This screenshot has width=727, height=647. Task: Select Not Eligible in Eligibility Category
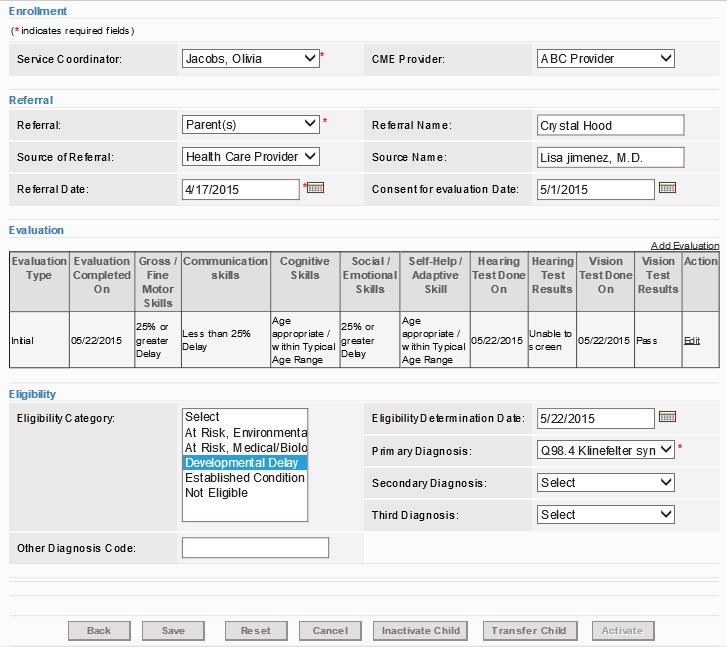[x=245, y=493]
